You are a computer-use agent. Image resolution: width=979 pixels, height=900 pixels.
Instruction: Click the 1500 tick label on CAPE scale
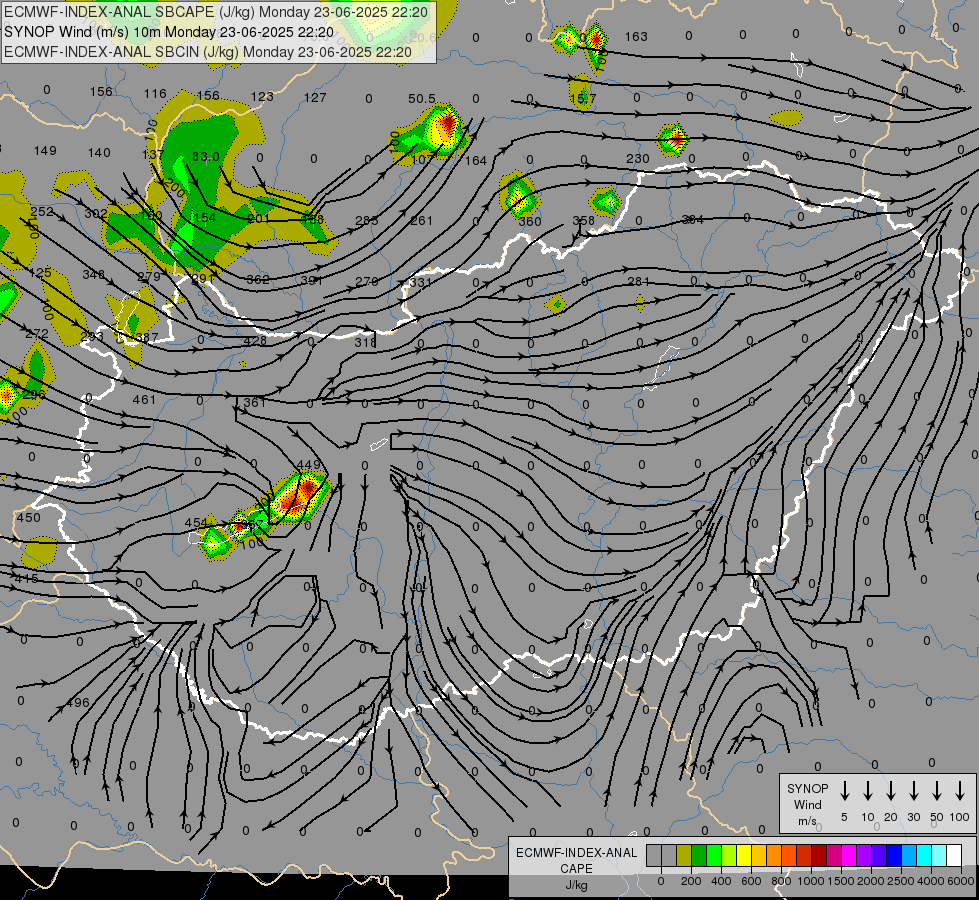pyautogui.click(x=840, y=881)
